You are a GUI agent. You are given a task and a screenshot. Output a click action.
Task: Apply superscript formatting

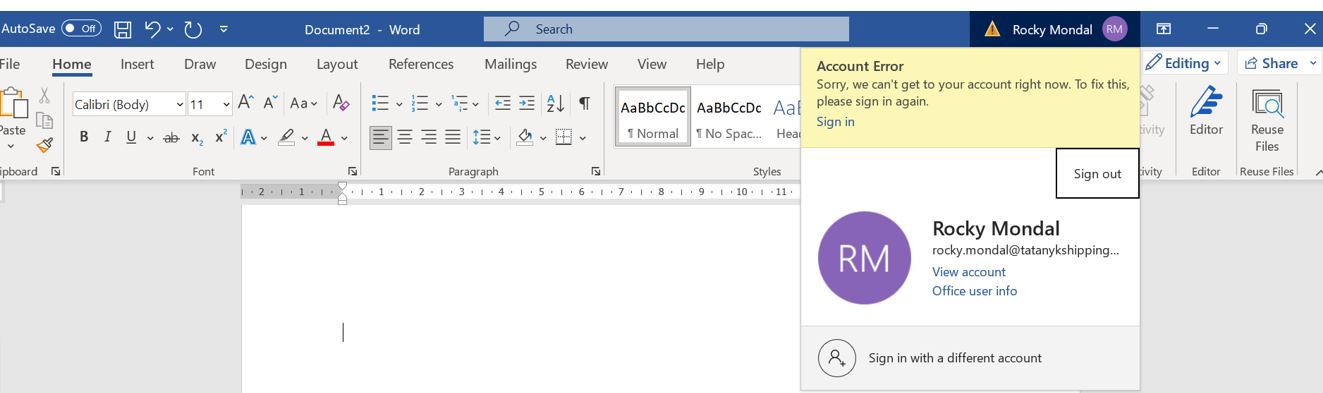pos(221,138)
